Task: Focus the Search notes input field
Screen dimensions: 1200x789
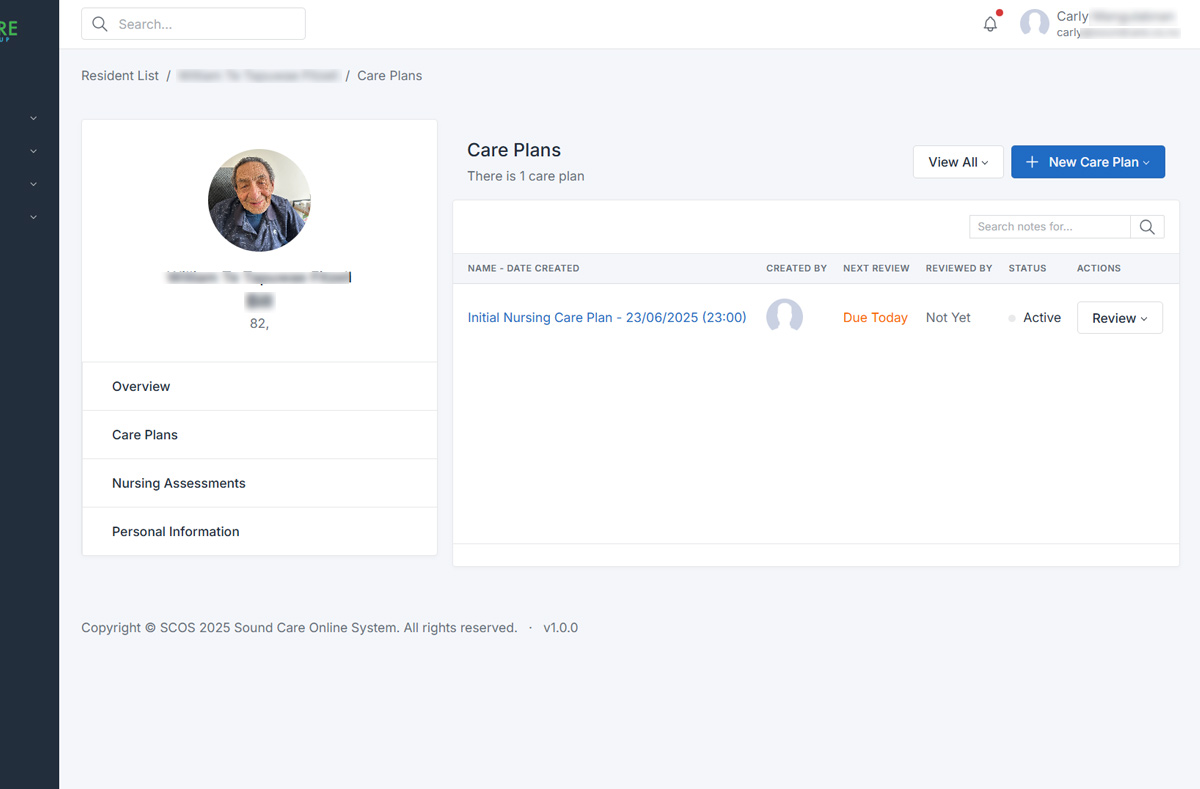Action: click(1049, 227)
